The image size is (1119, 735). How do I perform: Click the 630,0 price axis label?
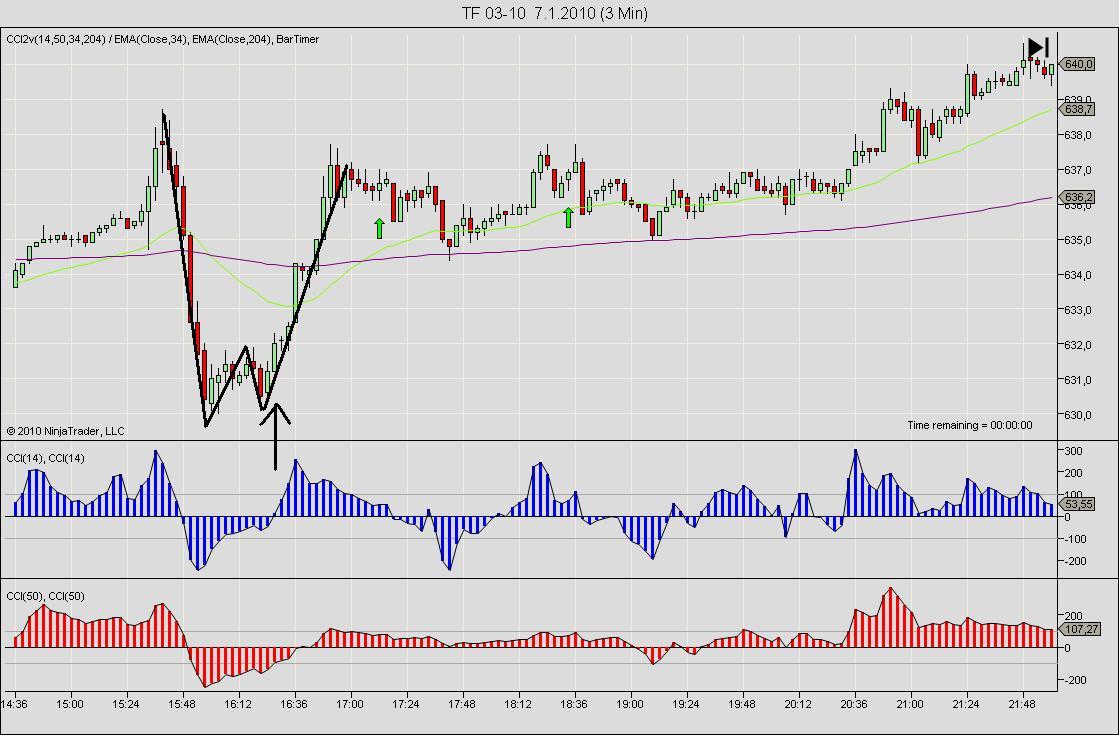coord(1078,415)
